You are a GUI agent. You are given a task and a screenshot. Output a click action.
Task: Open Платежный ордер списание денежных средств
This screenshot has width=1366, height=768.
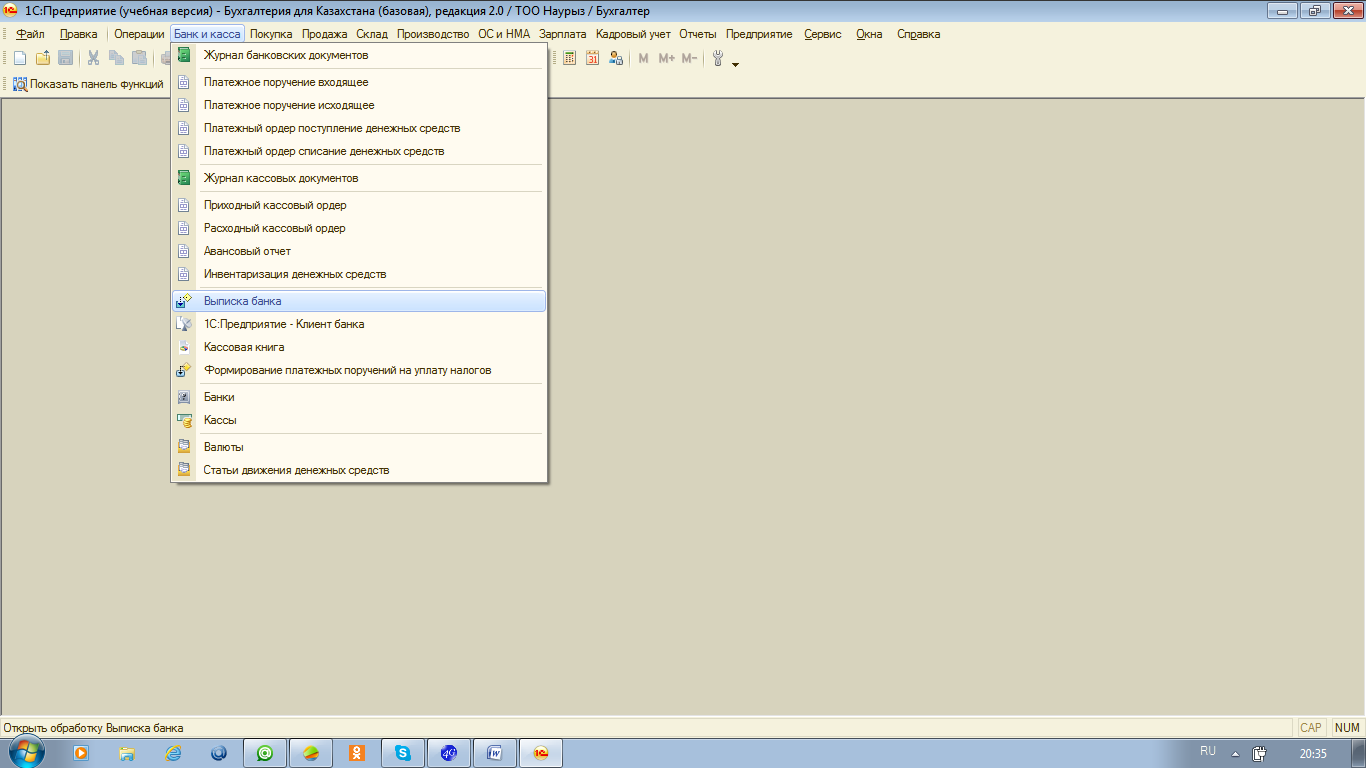point(359,151)
